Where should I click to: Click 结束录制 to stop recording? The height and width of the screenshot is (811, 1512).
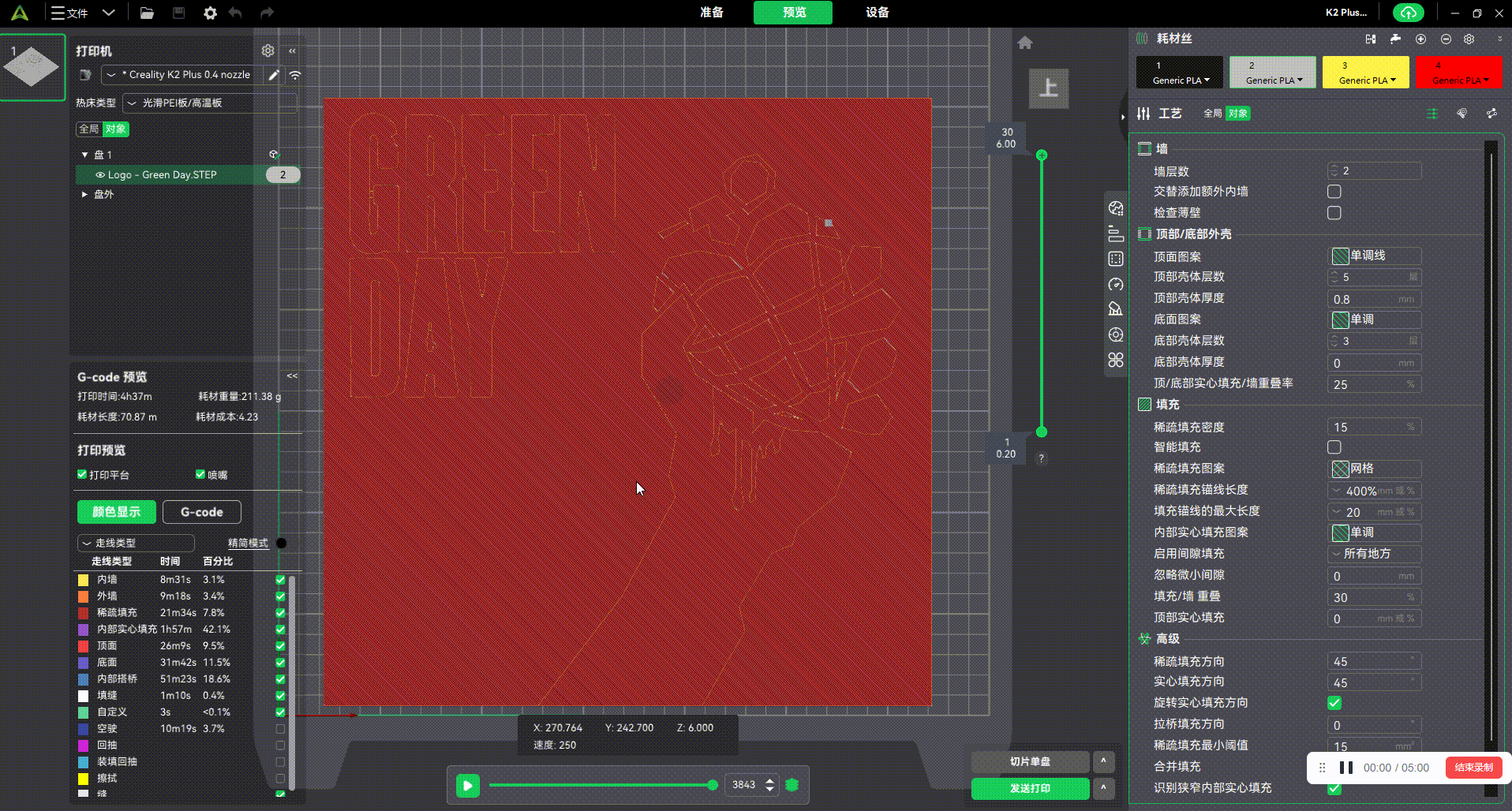(1474, 768)
